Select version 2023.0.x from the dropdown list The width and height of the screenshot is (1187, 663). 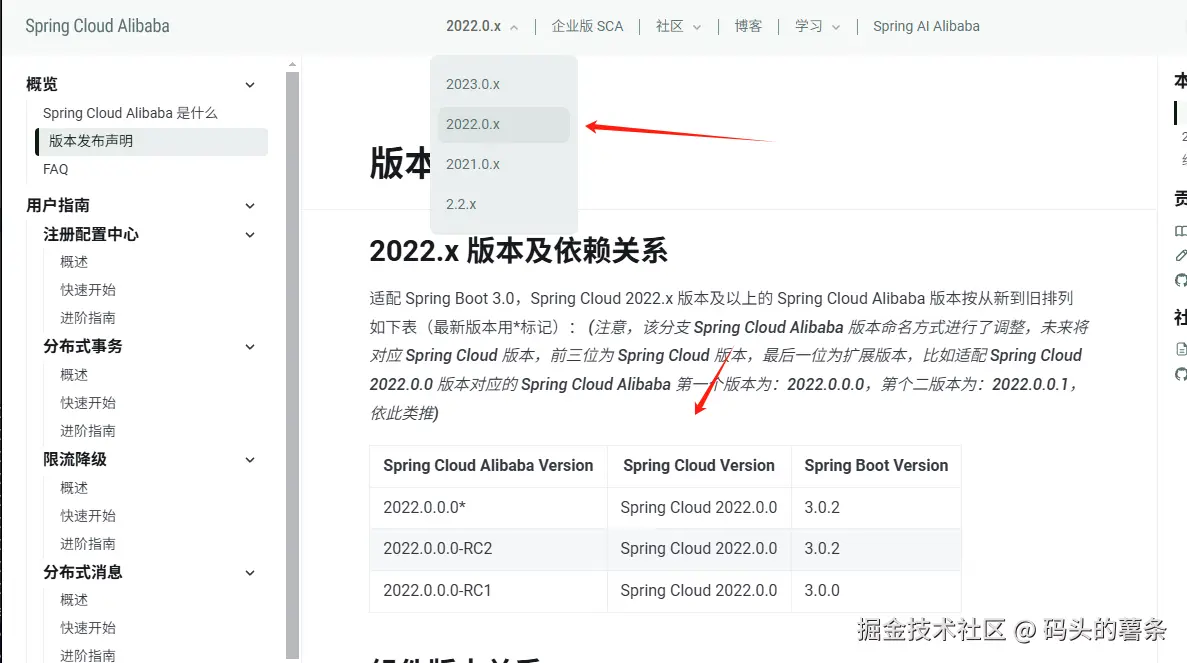click(x=503, y=84)
